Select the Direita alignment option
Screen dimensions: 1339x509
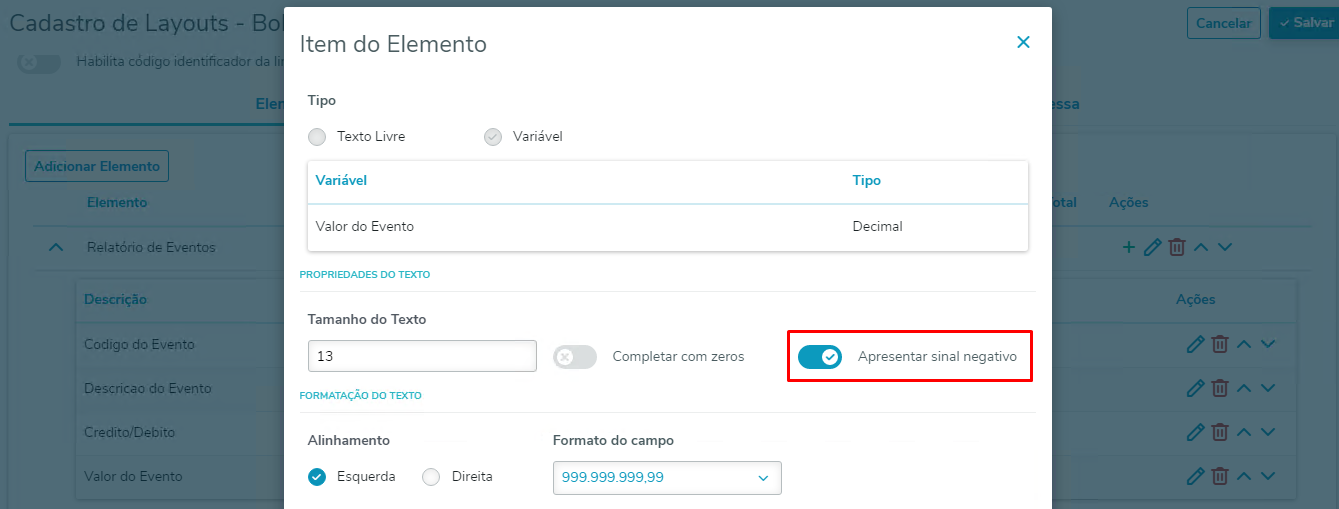pyautogui.click(x=431, y=477)
